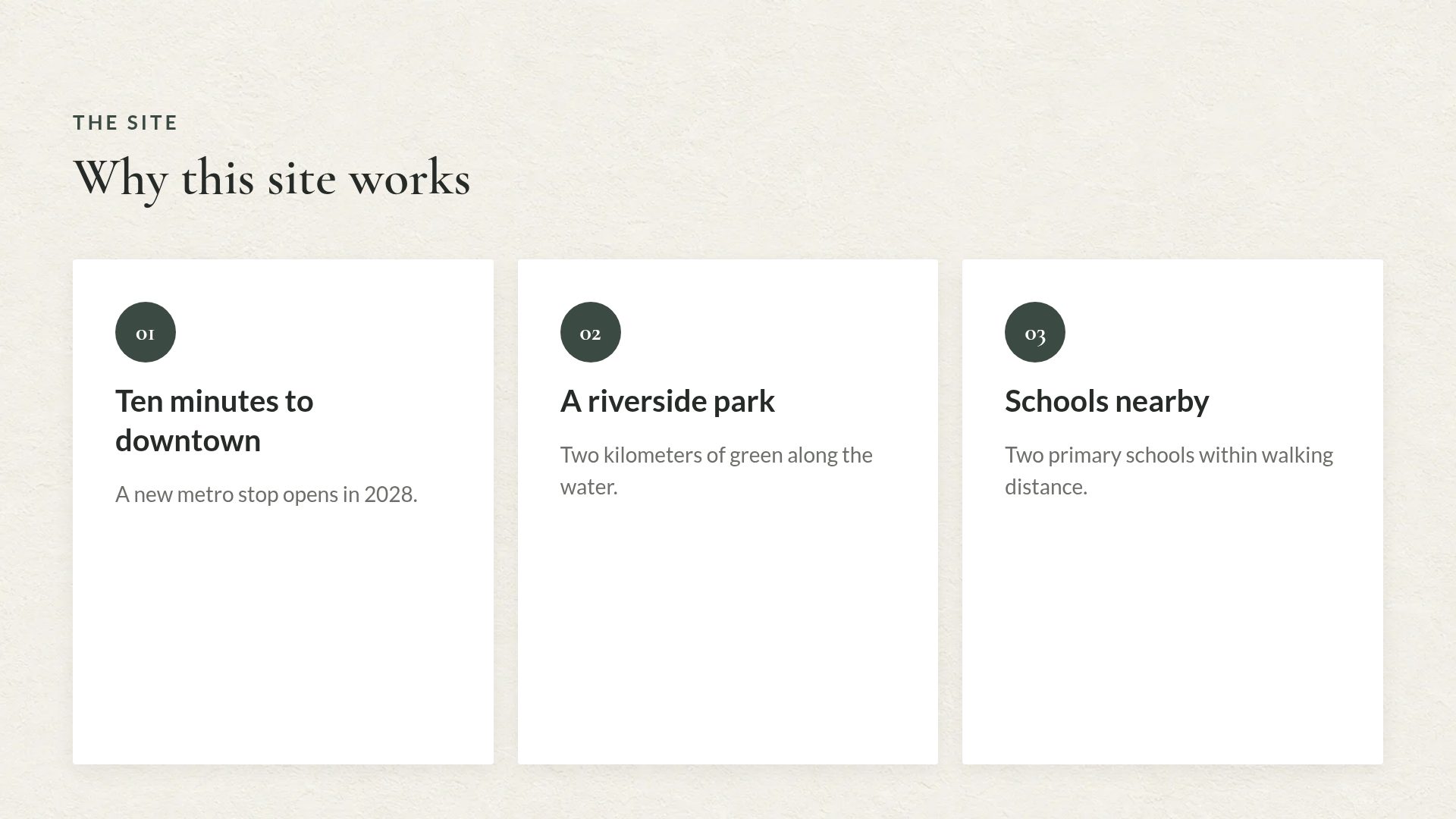The image size is (1456, 819).
Task: Select the Two primary schools description
Action: (x=1169, y=471)
